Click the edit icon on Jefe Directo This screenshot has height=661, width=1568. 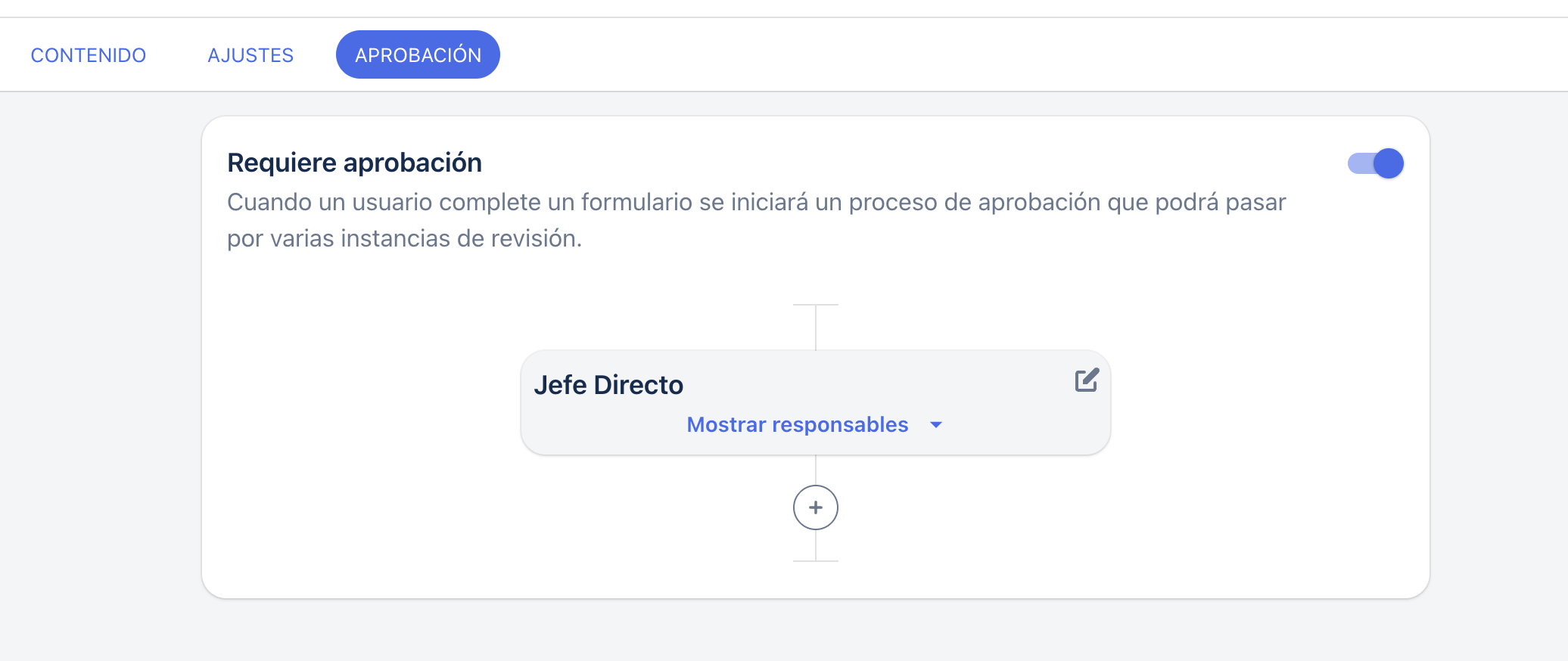[1087, 380]
